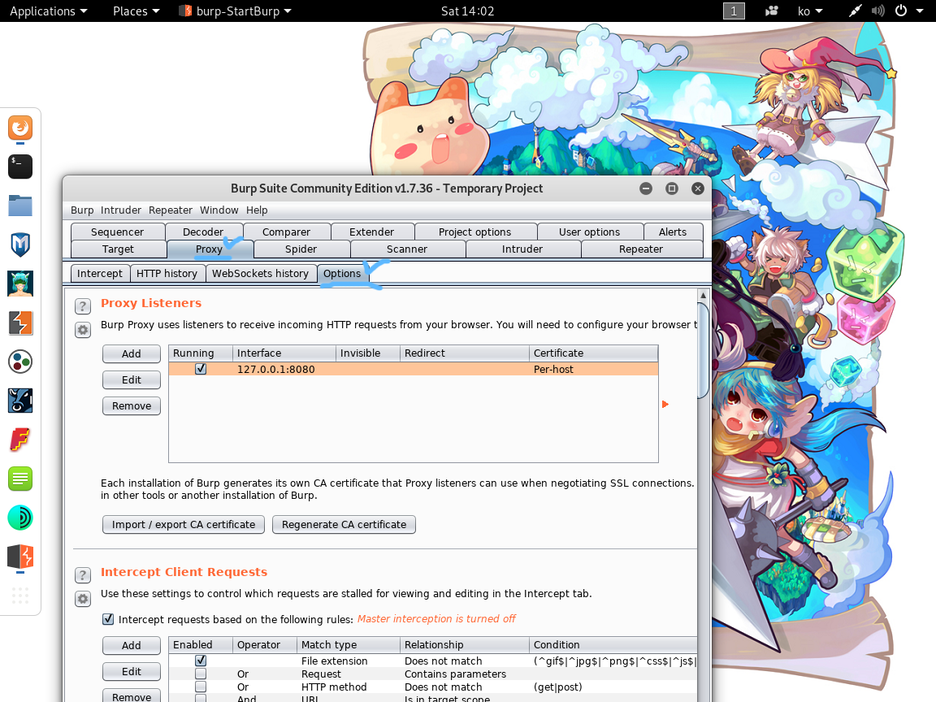Open Intercept Client Requests help icon
936x702 pixels.
click(x=82, y=575)
